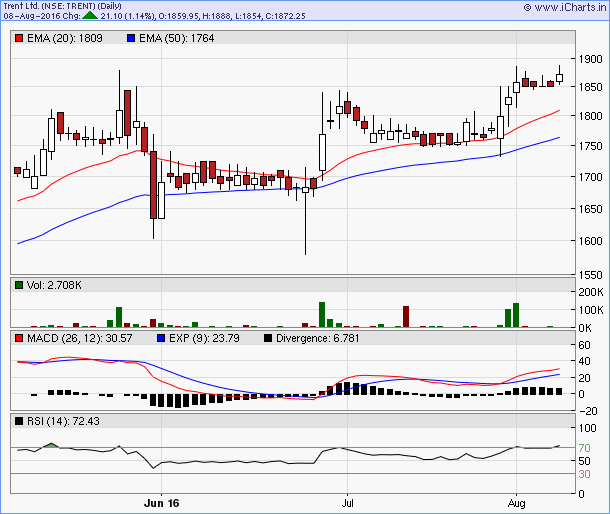Click the 1850 price axis label
The height and width of the screenshot is (514, 610).
[x=590, y=87]
